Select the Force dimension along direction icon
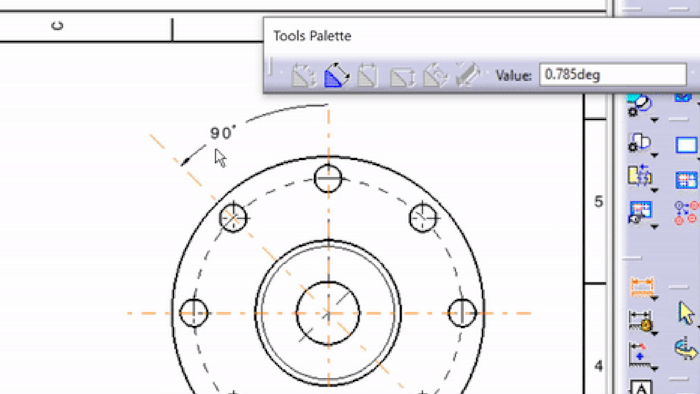Image resolution: width=700 pixels, height=394 pixels. 435,75
